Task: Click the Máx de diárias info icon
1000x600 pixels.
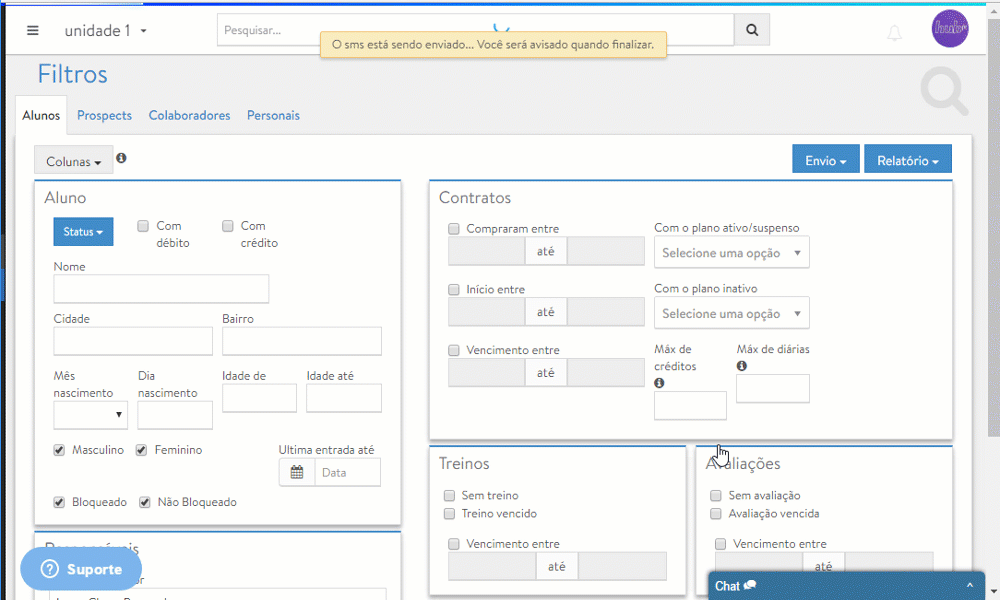Action: (x=742, y=366)
